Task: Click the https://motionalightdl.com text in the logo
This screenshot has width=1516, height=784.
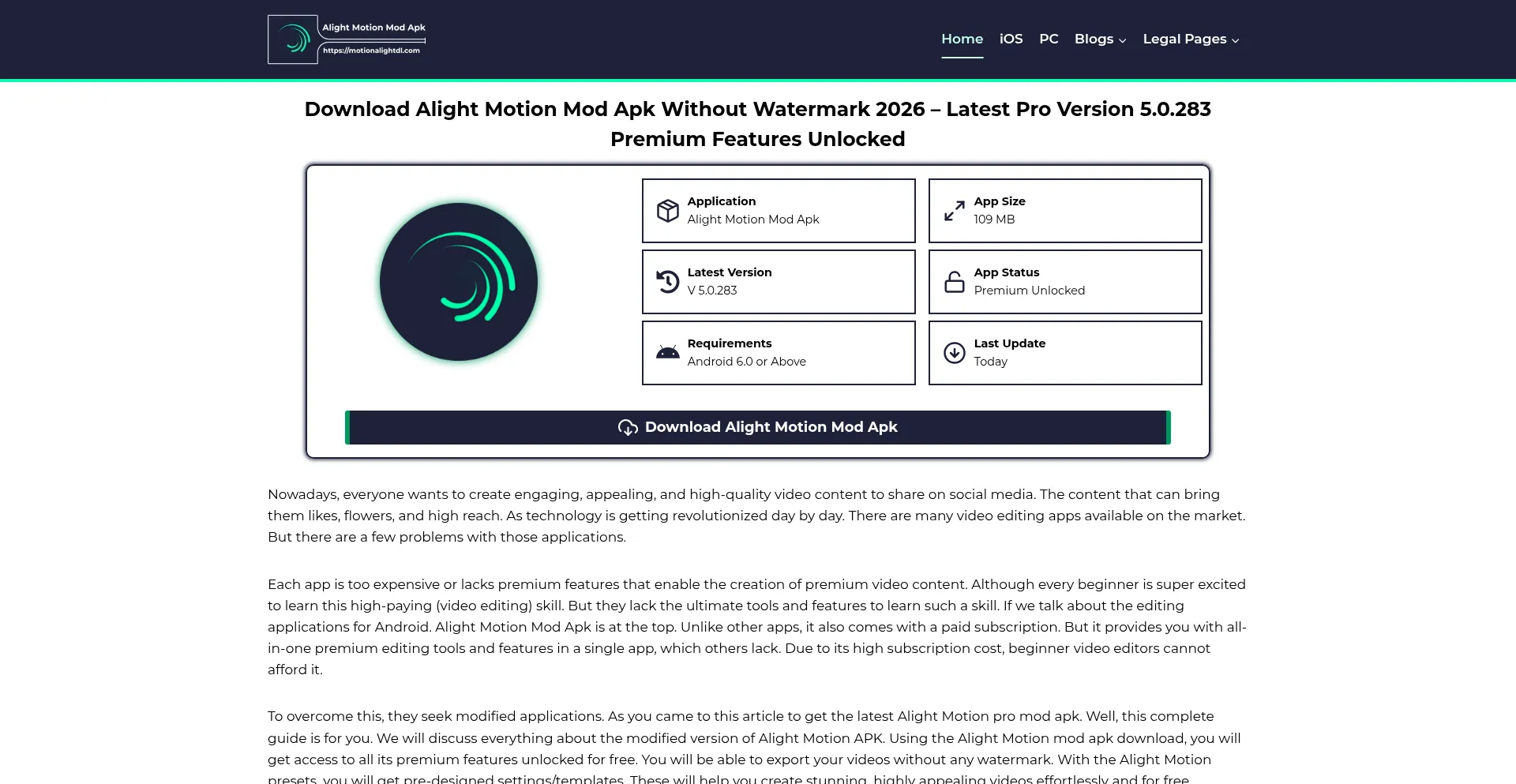Action: pyautogui.click(x=371, y=51)
